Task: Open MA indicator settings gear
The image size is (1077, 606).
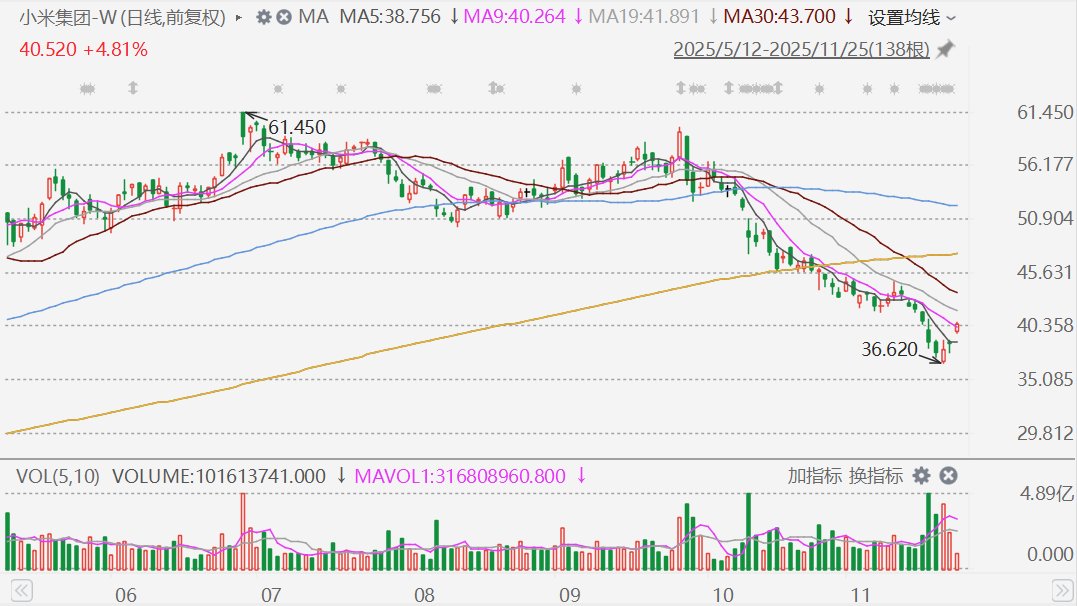Action: click(x=263, y=17)
